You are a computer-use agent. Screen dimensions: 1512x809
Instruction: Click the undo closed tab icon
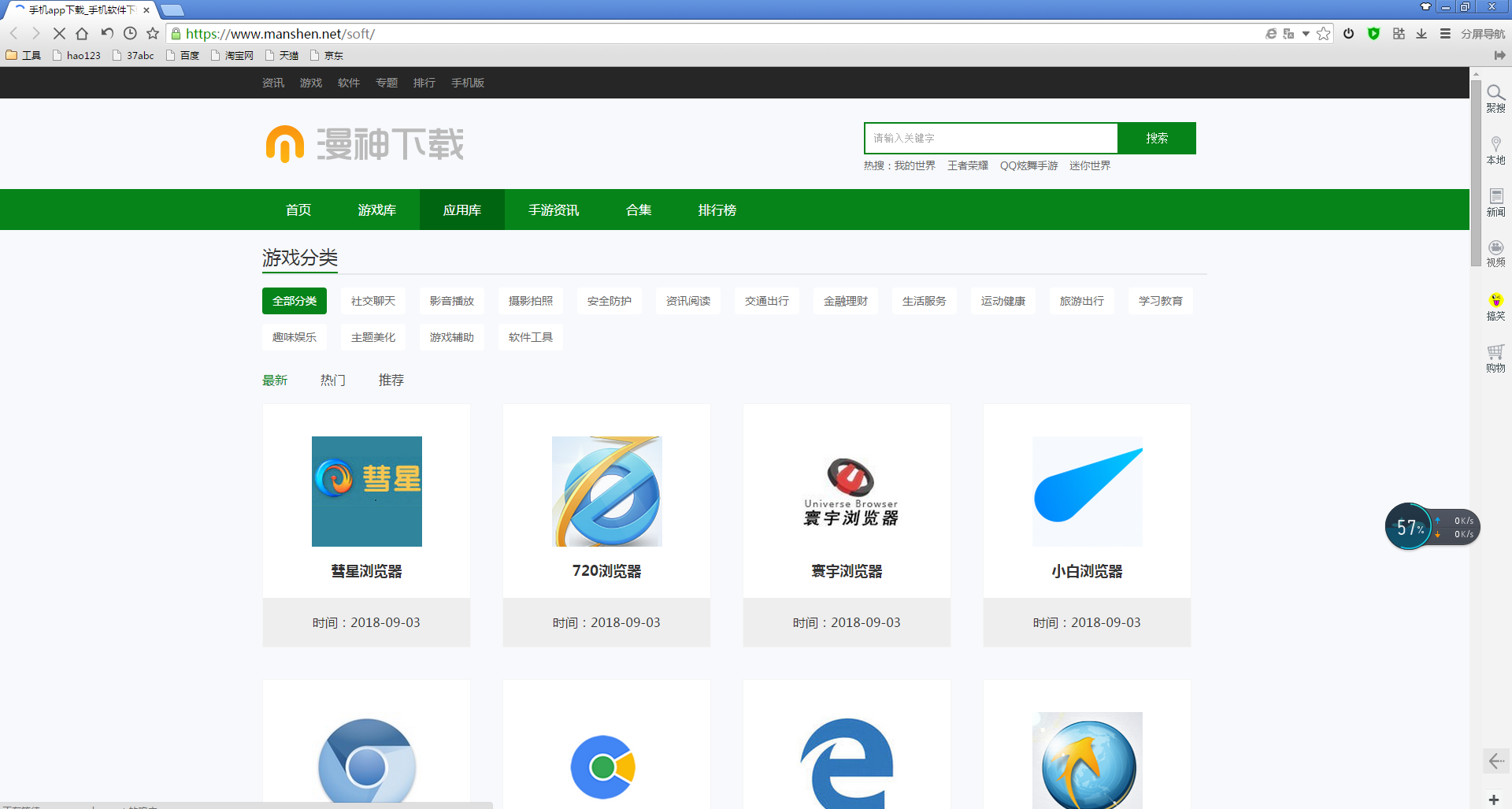point(107,33)
